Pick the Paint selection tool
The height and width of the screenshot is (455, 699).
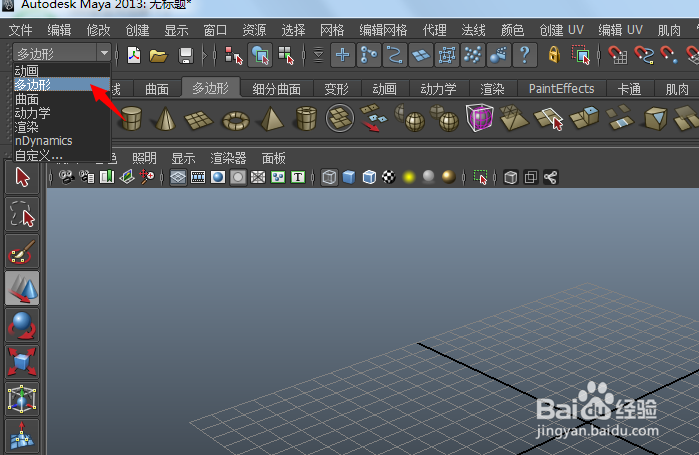click(22, 252)
